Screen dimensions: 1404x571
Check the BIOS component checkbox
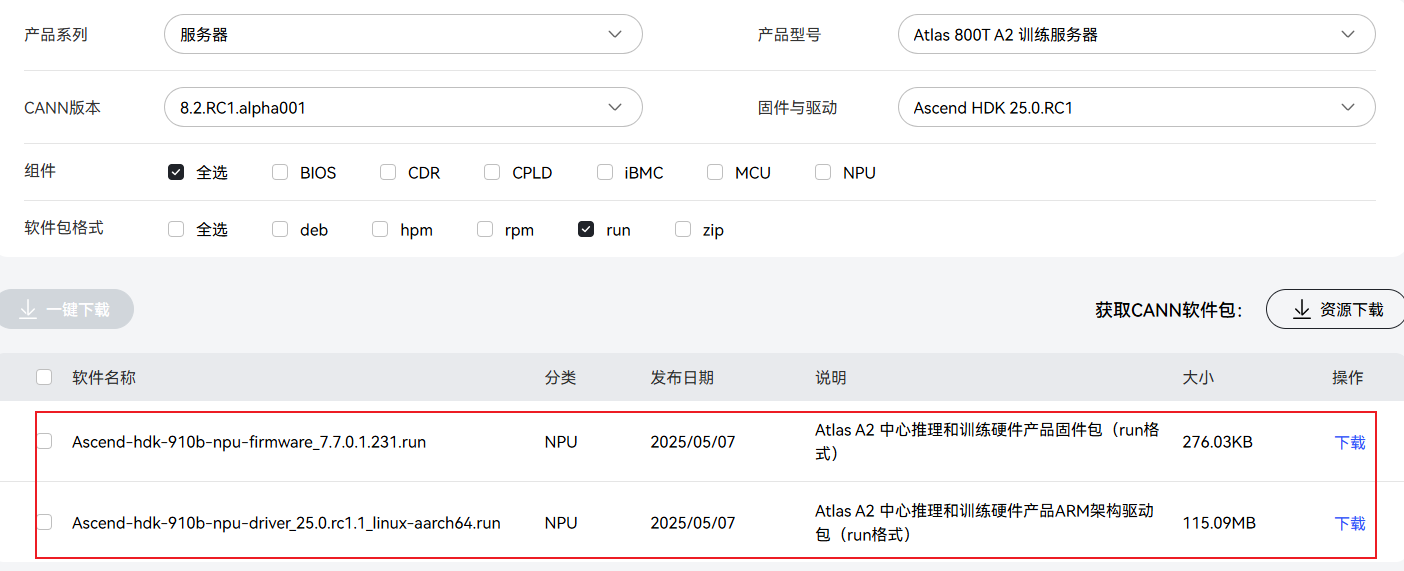pos(280,172)
